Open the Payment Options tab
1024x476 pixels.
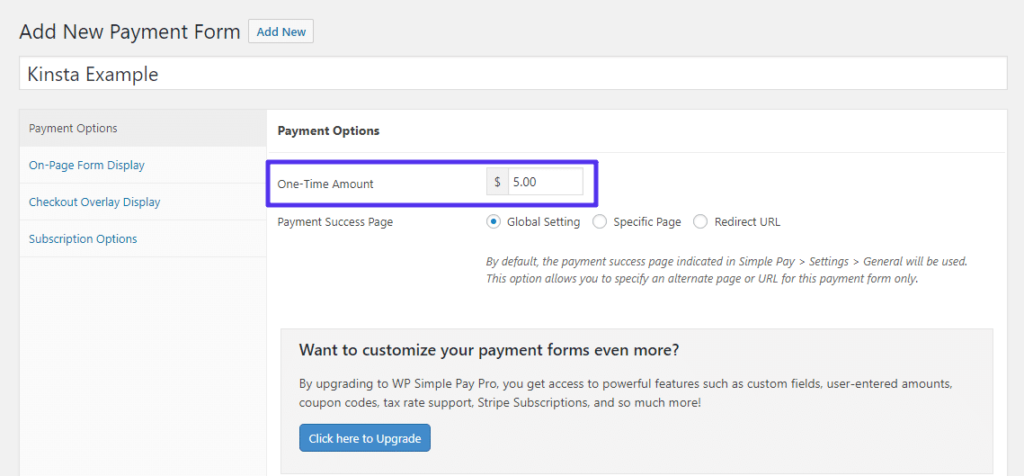[73, 128]
